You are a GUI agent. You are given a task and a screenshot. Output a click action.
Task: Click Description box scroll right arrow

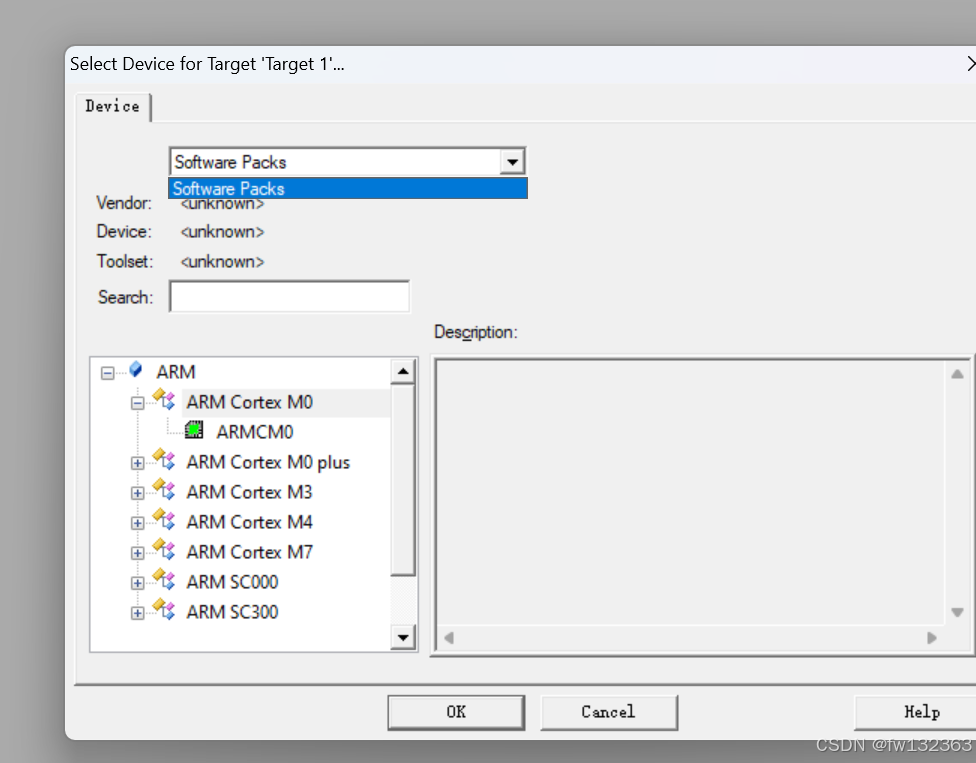click(932, 638)
